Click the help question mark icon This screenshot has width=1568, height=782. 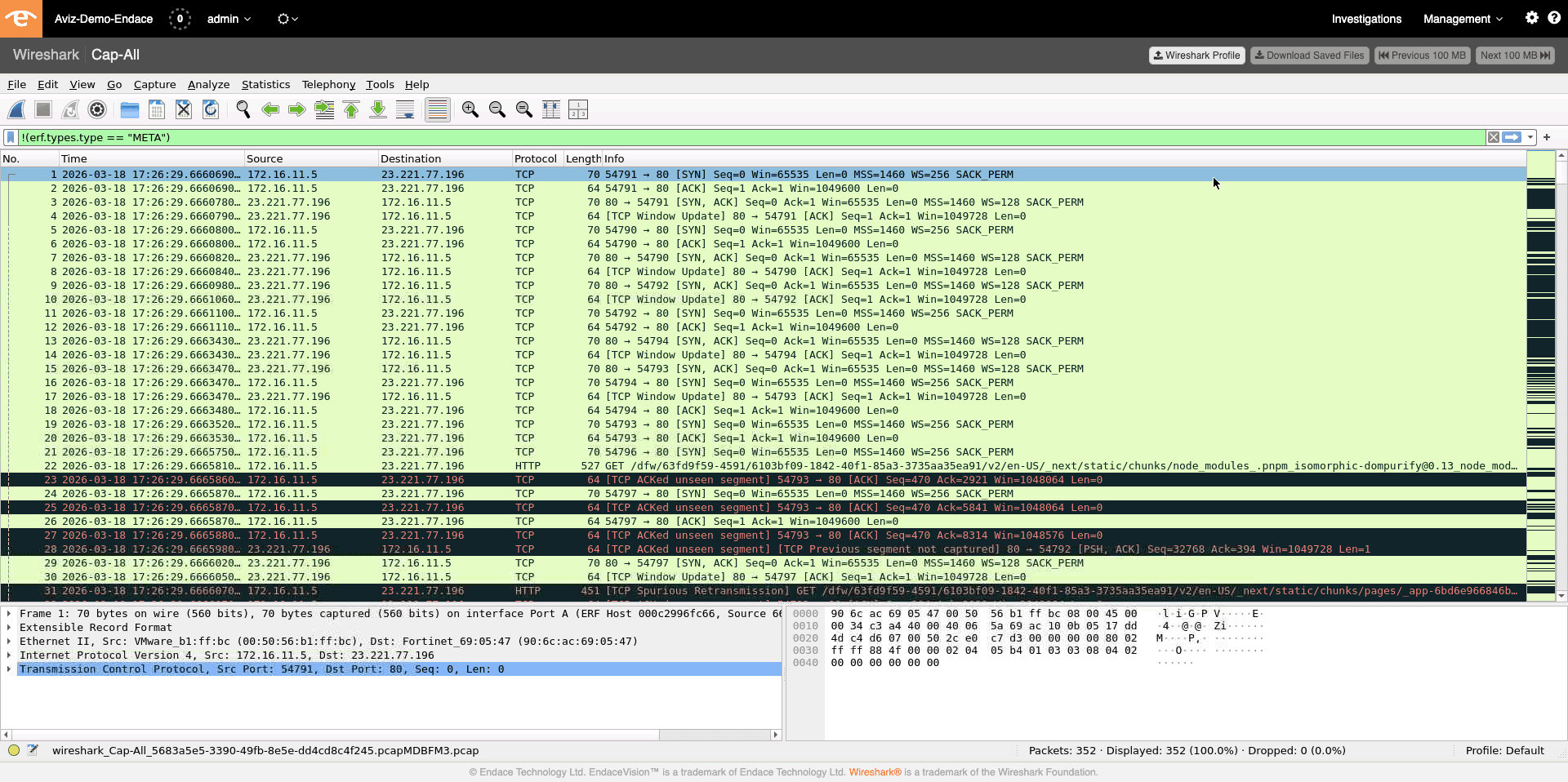1554,18
